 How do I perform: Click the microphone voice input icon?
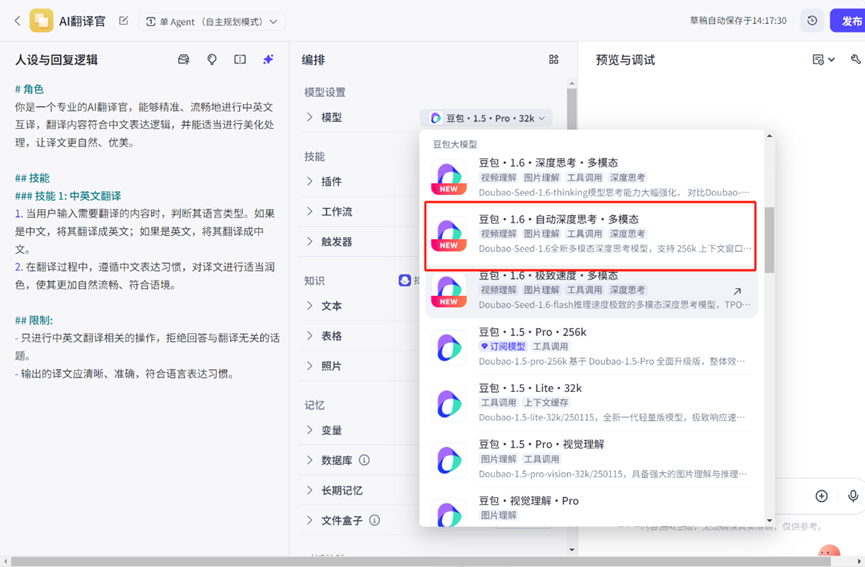pyautogui.click(x=853, y=496)
